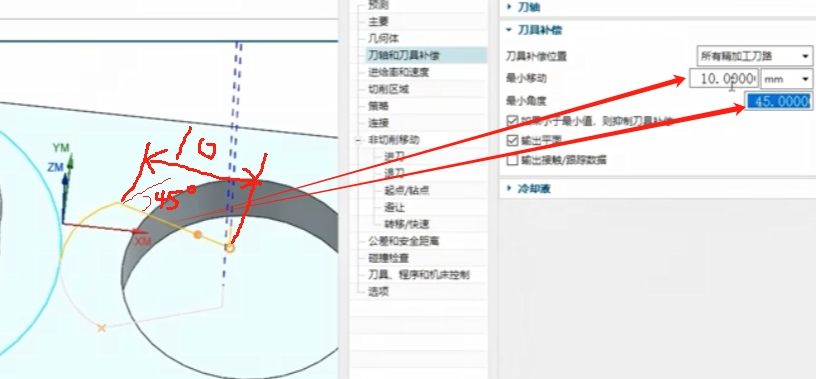Collapse the 非切削移动 tree node
816x379 pixels.
[358, 140]
